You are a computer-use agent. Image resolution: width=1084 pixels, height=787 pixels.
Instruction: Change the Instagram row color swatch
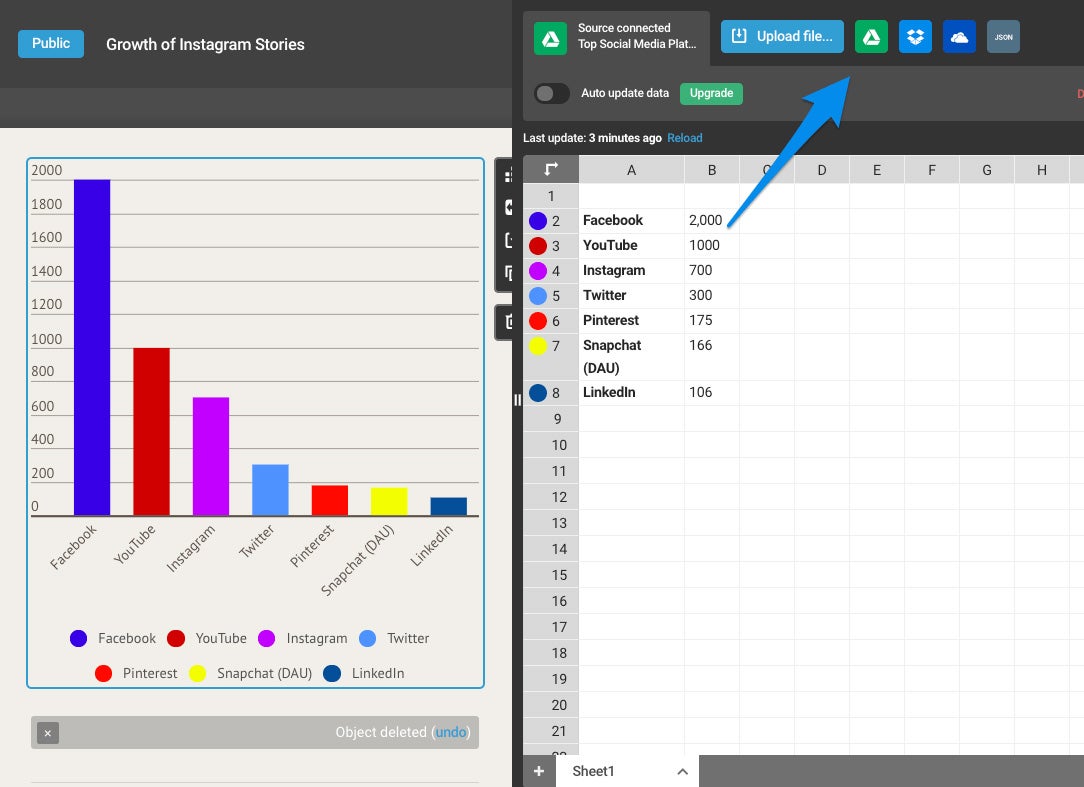(538, 271)
